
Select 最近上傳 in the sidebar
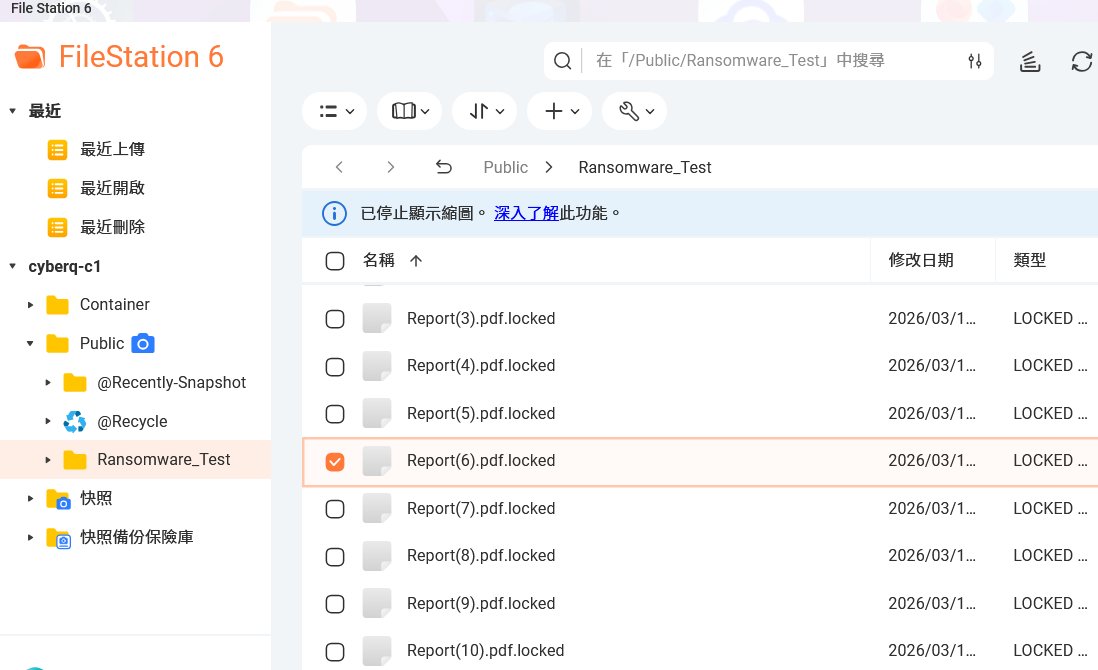112,149
